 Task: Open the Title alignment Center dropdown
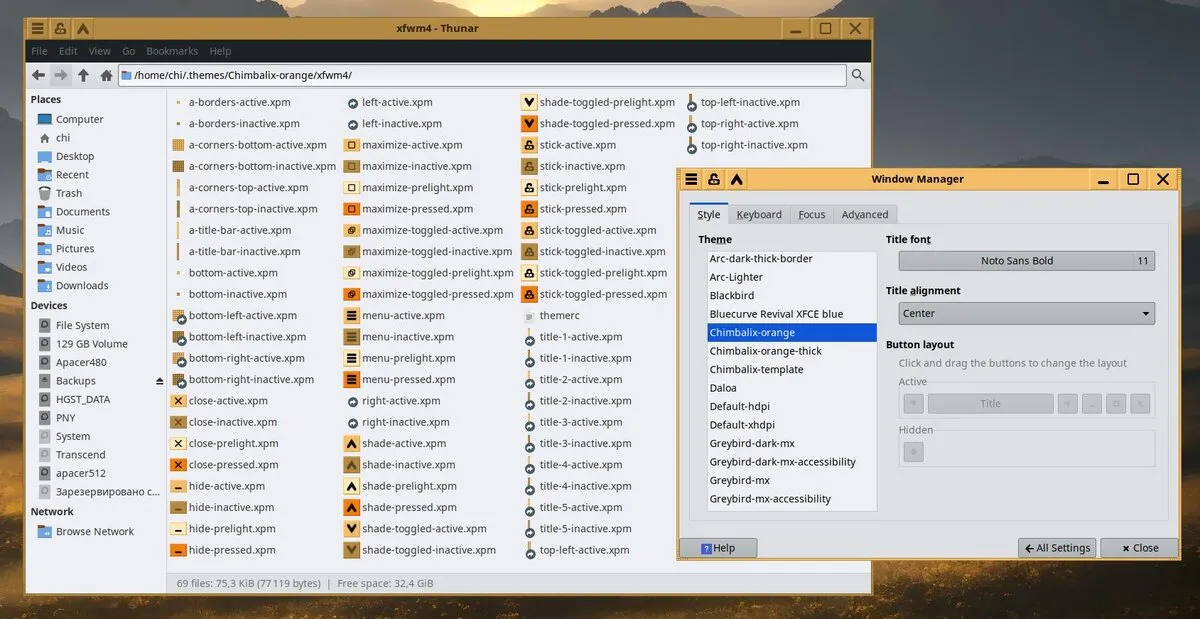(x=1026, y=313)
